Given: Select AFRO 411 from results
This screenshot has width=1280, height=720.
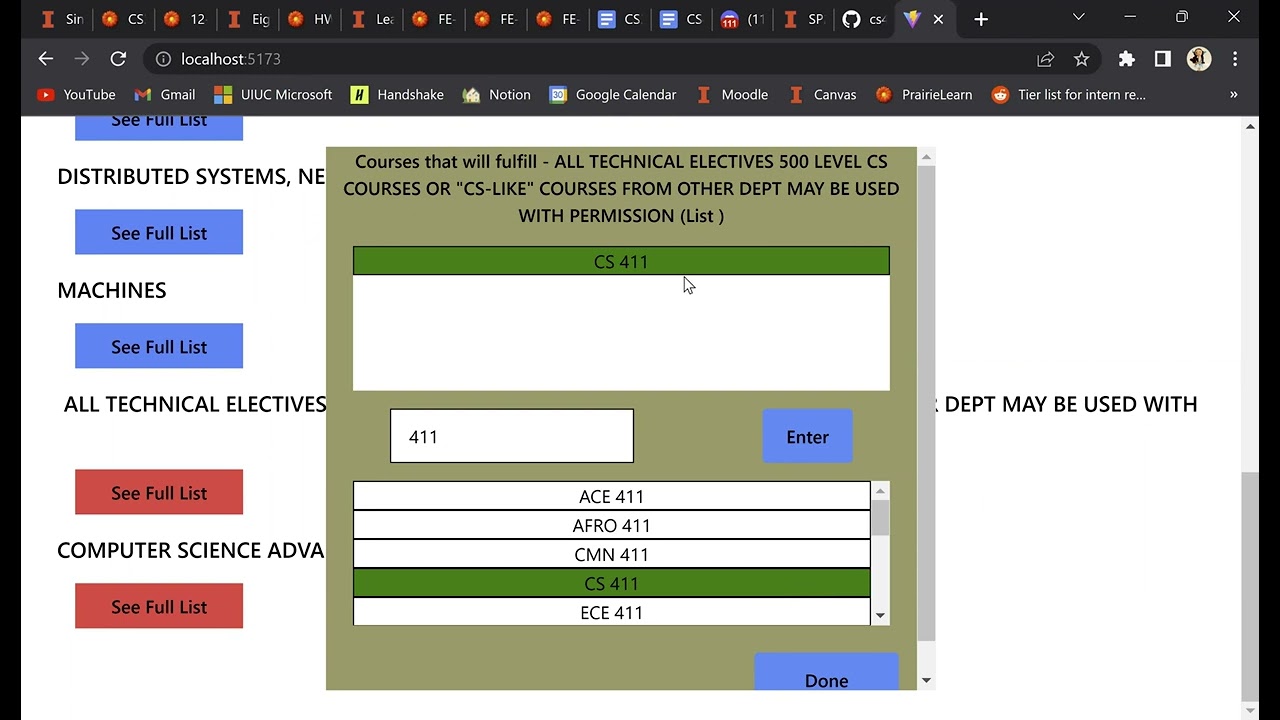Looking at the screenshot, I should pos(612,525).
